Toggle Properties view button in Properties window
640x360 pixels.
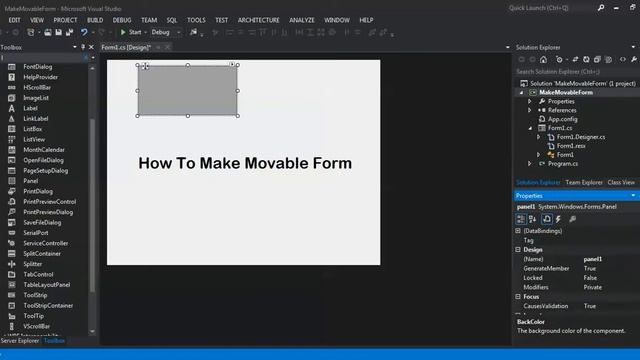[x=547, y=219]
